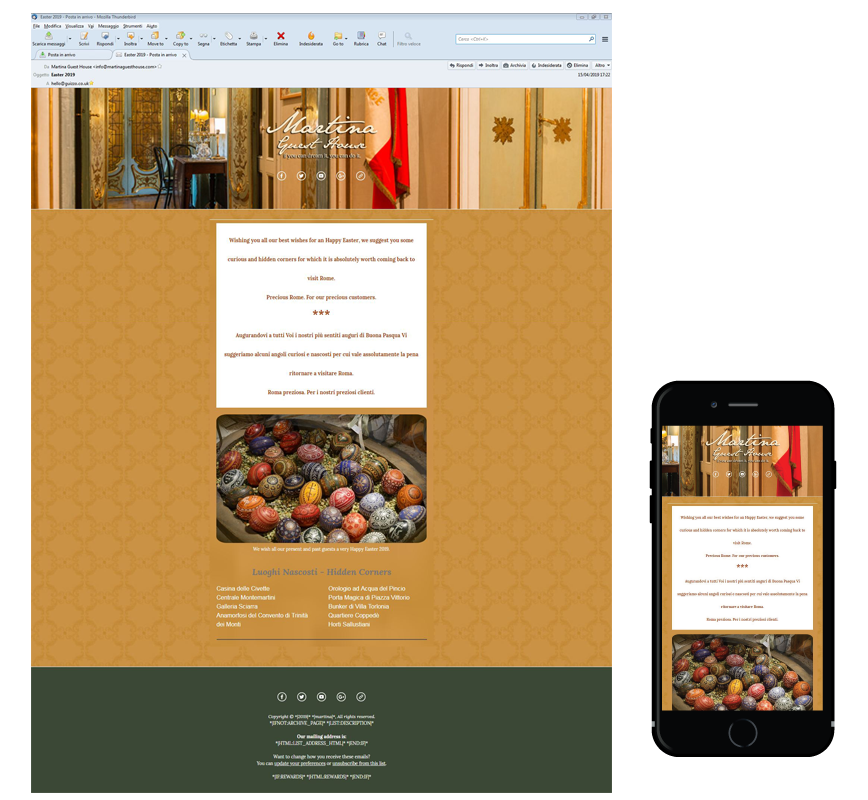Click the Etichetta tag icon
The height and width of the screenshot is (800, 868).
[x=229, y=37]
